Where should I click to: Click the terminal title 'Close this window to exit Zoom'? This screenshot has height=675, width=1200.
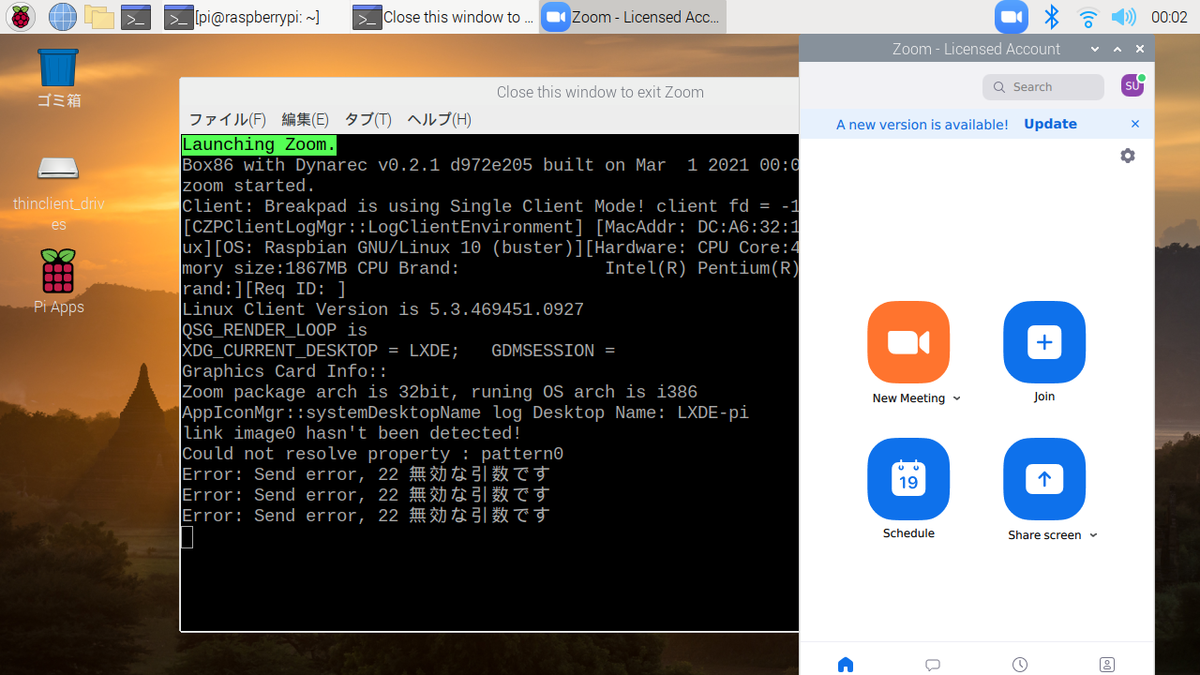[x=600, y=92]
